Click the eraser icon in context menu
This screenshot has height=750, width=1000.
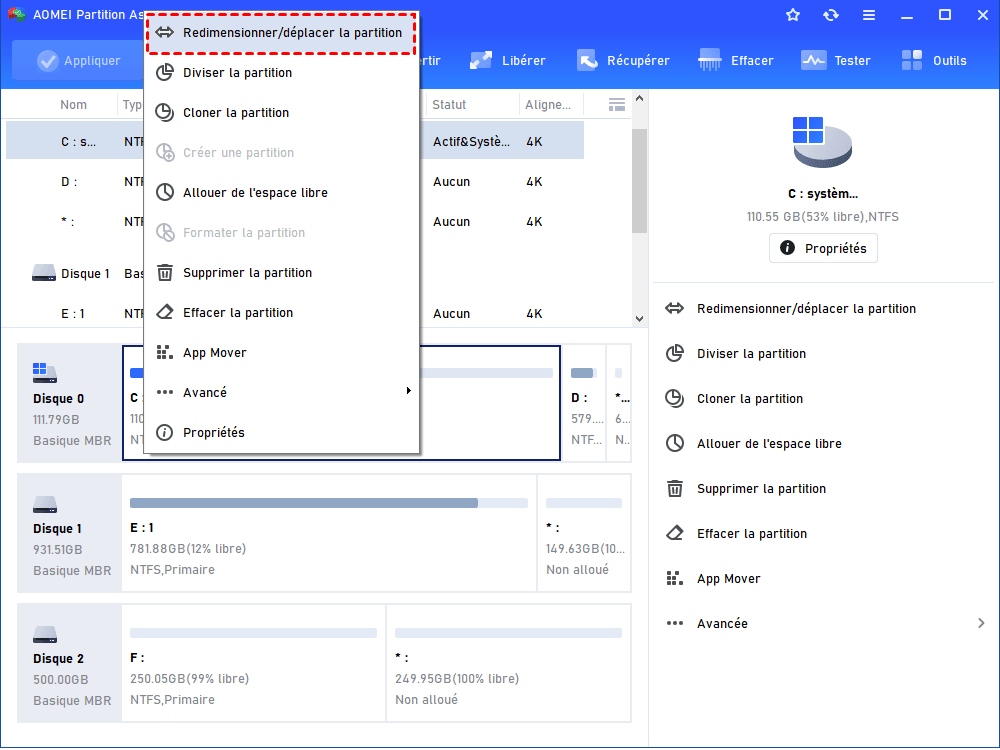click(165, 312)
